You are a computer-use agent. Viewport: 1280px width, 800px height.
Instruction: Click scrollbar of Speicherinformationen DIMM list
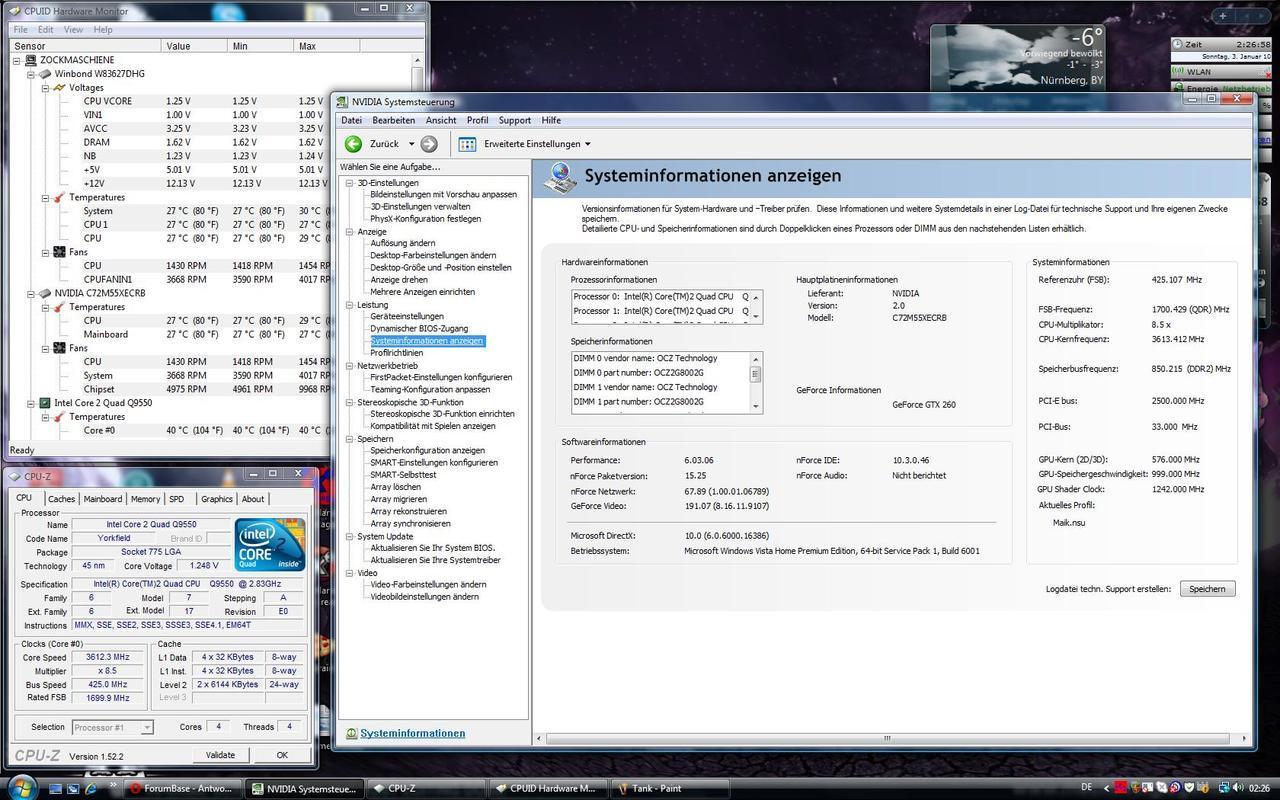(756, 381)
